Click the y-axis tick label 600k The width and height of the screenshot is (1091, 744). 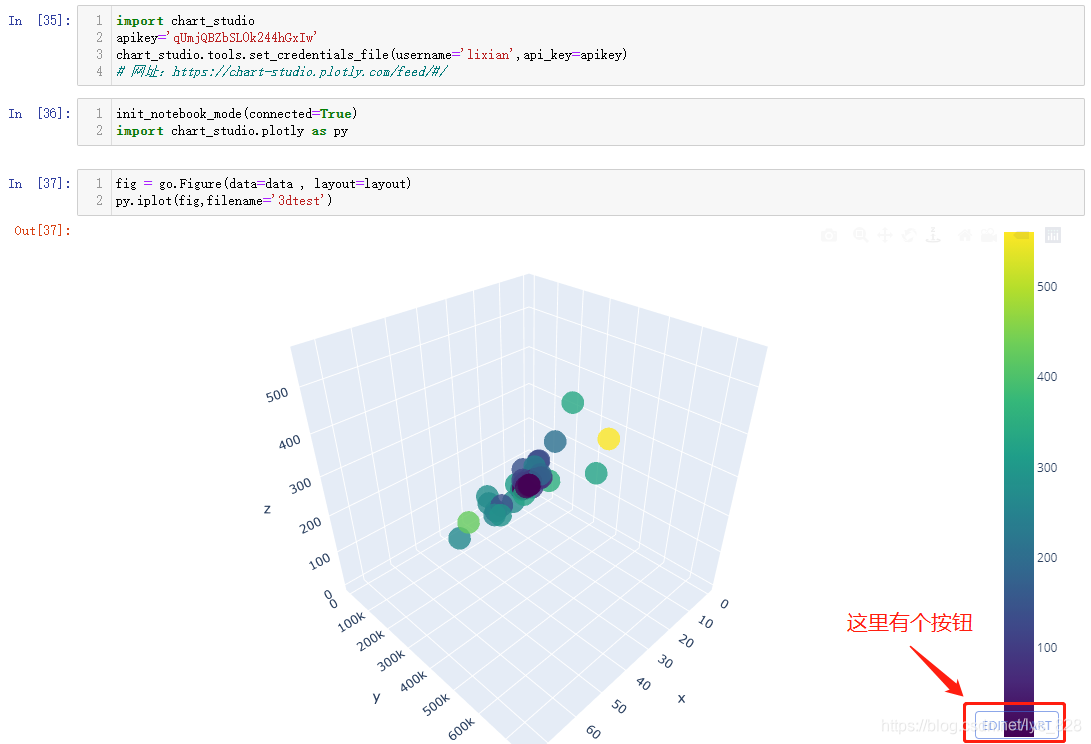(x=461, y=728)
